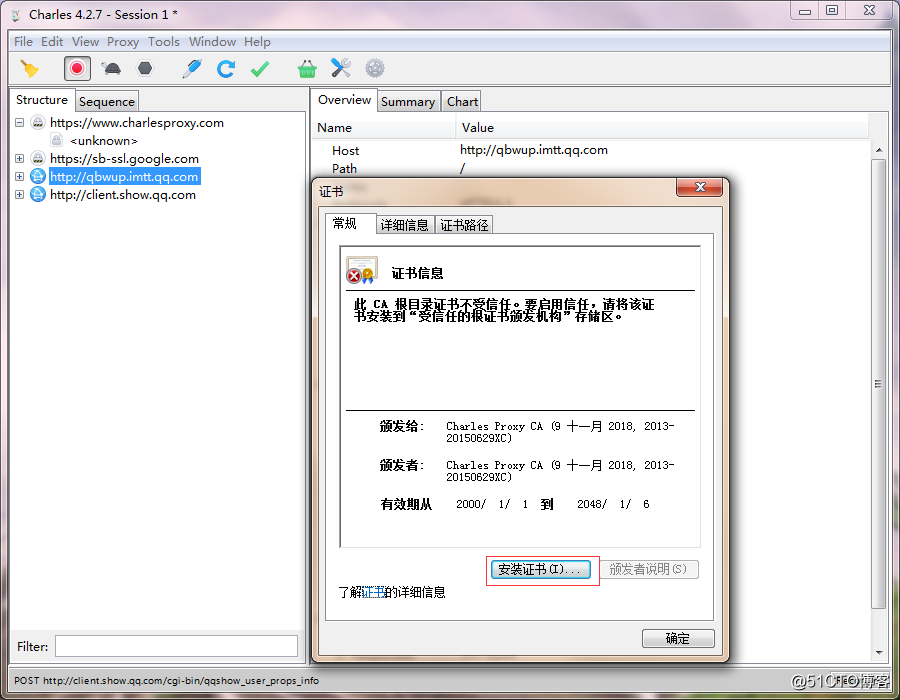Click the document icon beside <unknown>
900x700 pixels.
click(x=56, y=141)
